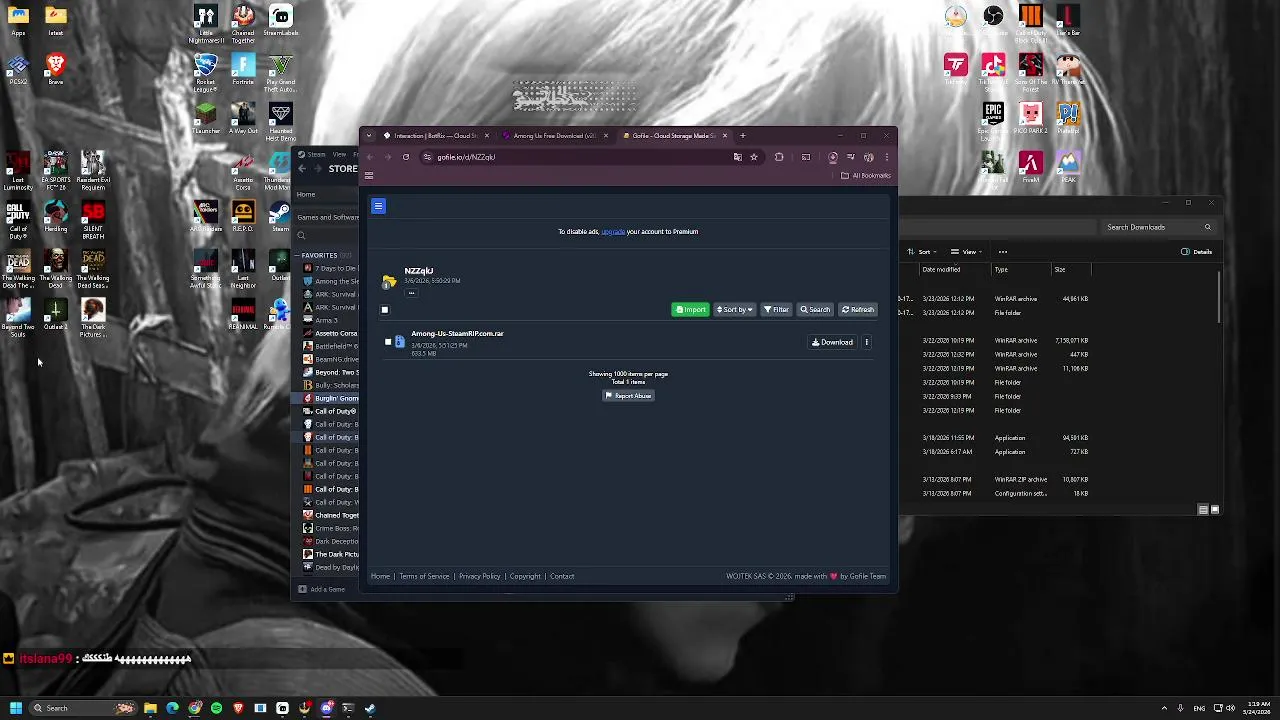The image size is (1280, 720).
Task: Open more options for Among-Us-SteamRIP.com.rar
Action: [x=866, y=343]
